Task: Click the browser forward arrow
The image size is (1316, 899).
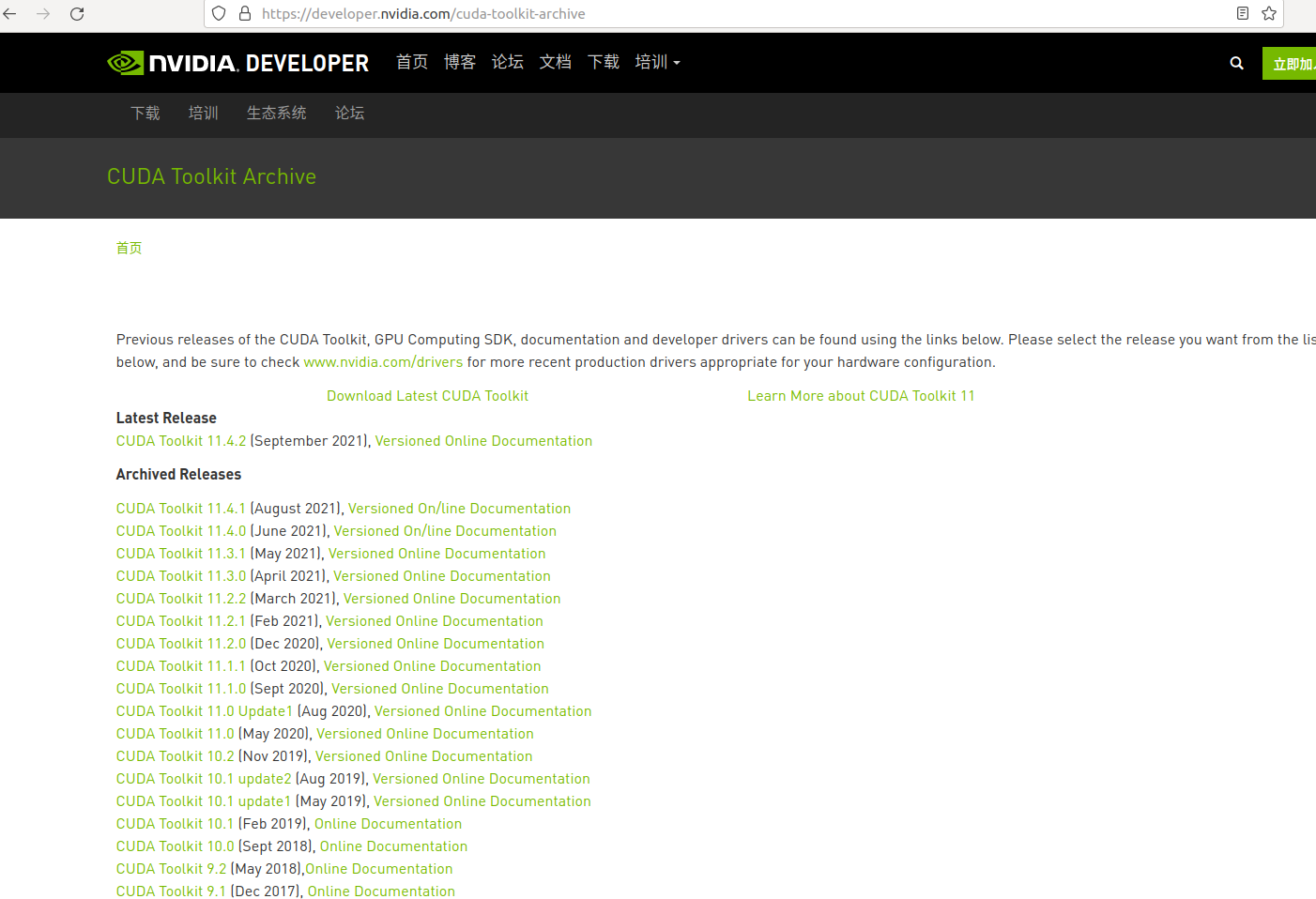Action: click(x=43, y=13)
